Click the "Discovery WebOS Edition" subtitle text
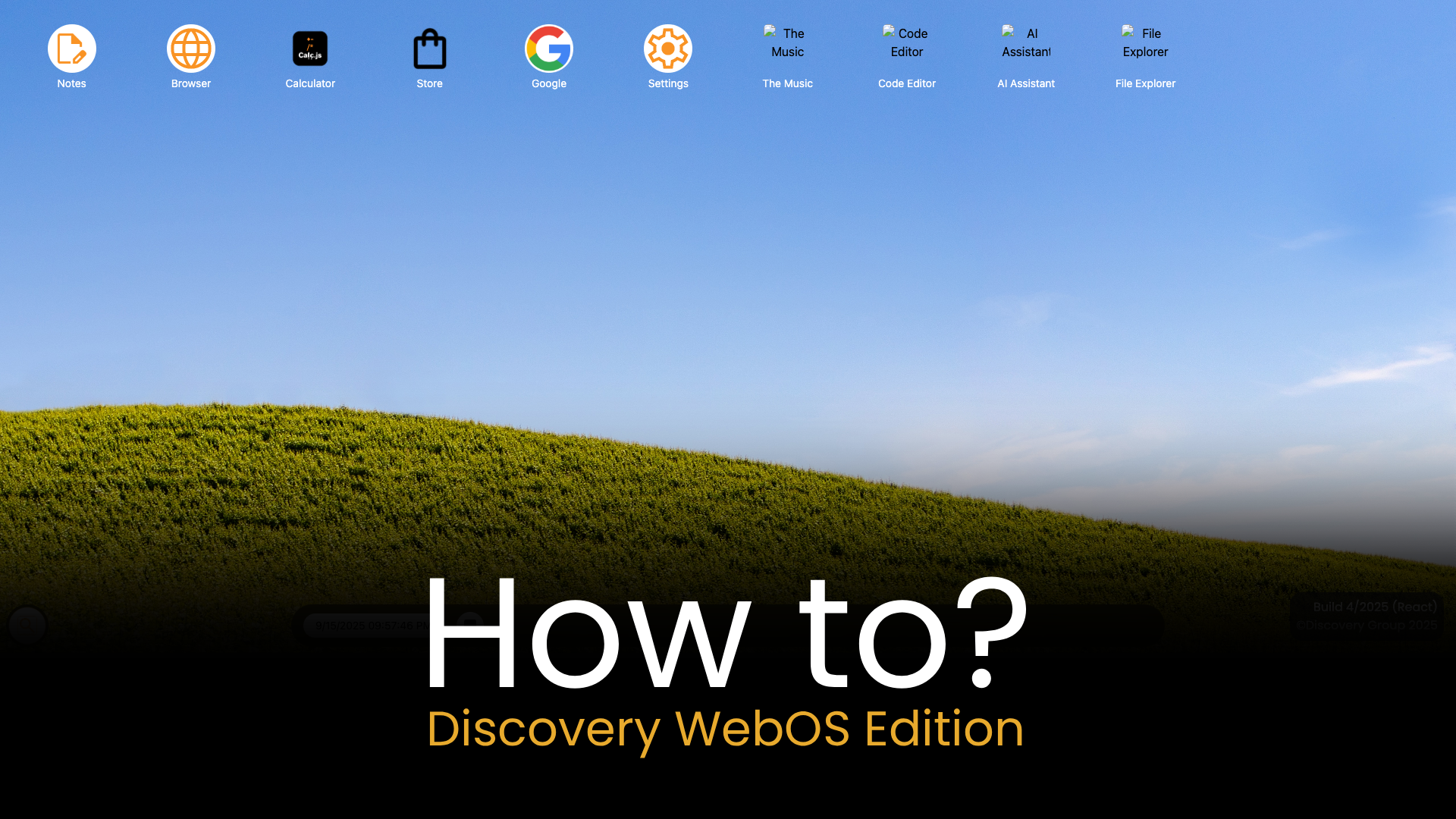The height and width of the screenshot is (819, 1456). (x=725, y=730)
